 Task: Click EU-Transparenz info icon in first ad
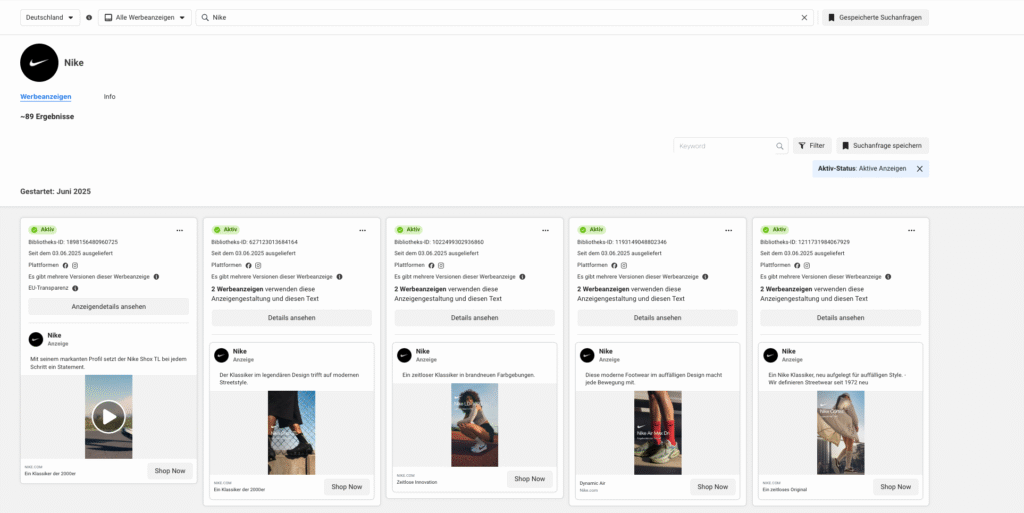[x=75, y=288]
